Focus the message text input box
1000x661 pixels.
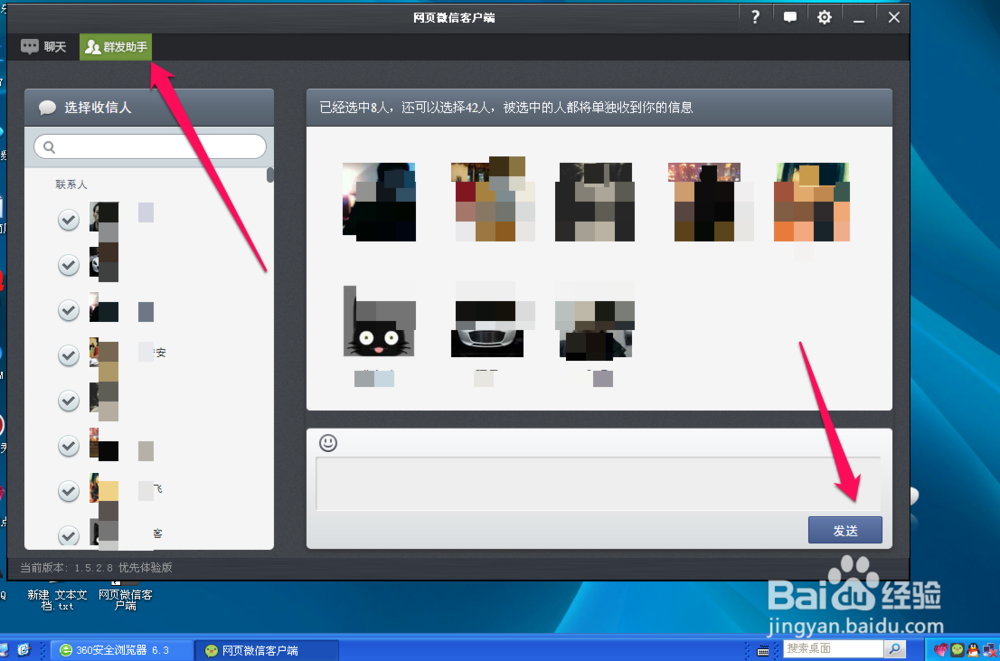[598, 484]
